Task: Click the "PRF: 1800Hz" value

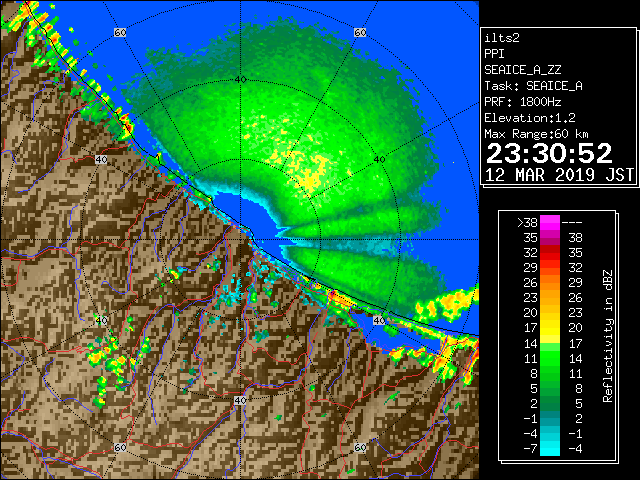Action: click(x=522, y=102)
